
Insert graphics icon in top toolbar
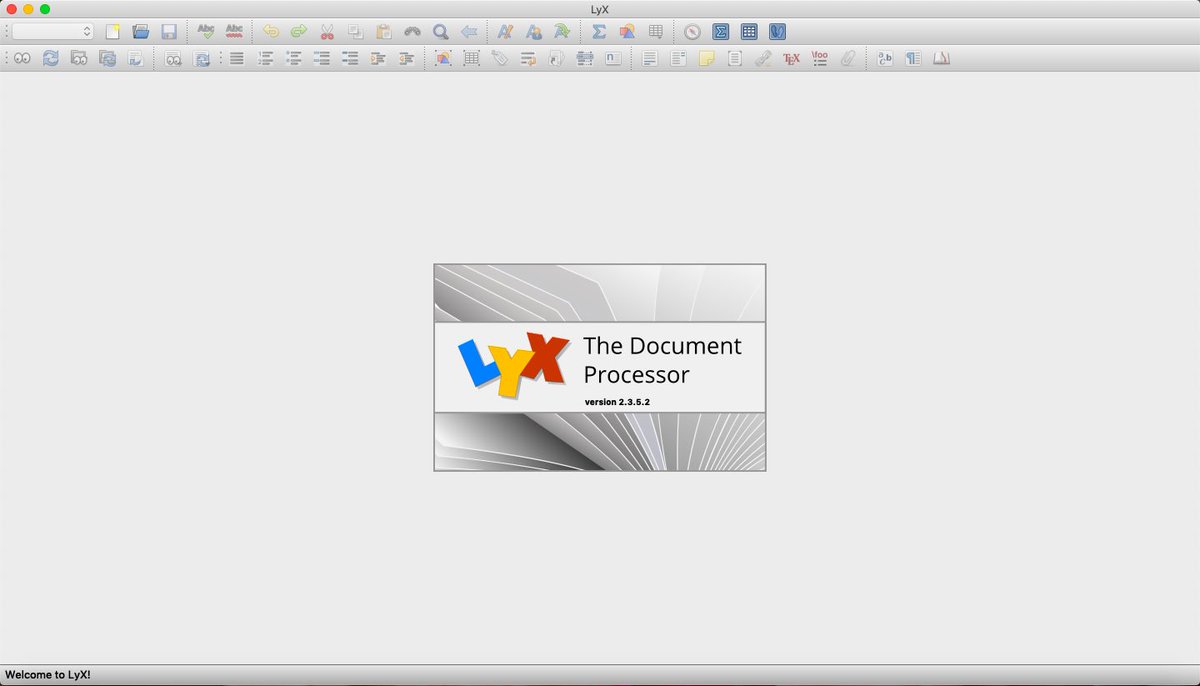point(627,32)
